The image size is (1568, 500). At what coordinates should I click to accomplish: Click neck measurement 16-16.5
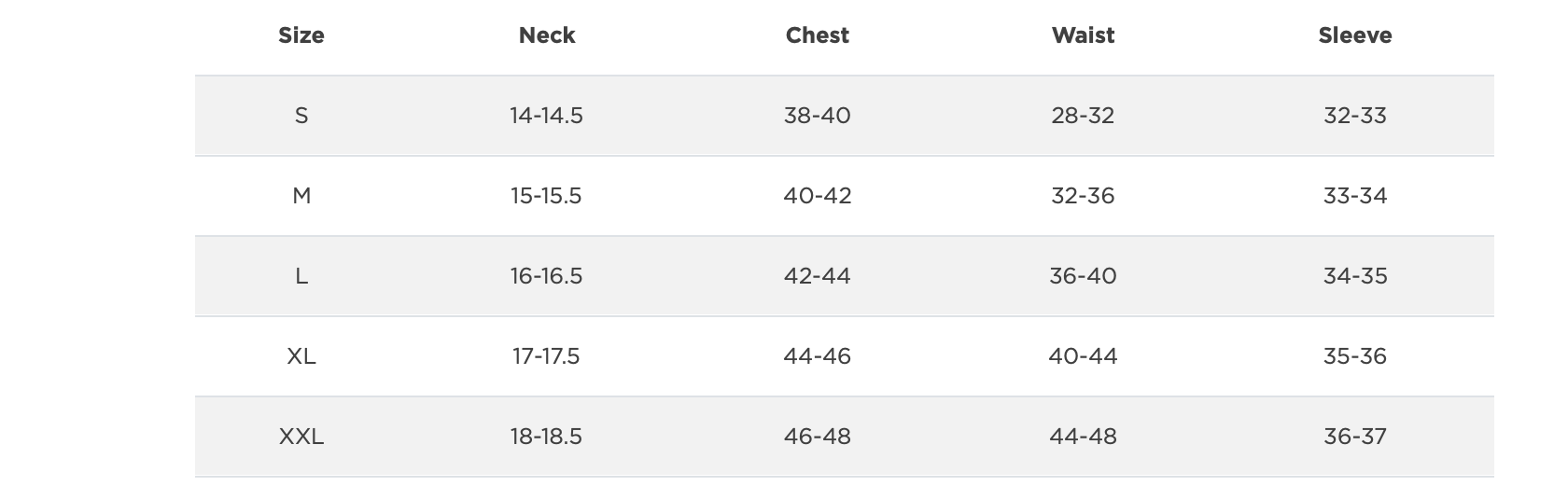pyautogui.click(x=546, y=276)
